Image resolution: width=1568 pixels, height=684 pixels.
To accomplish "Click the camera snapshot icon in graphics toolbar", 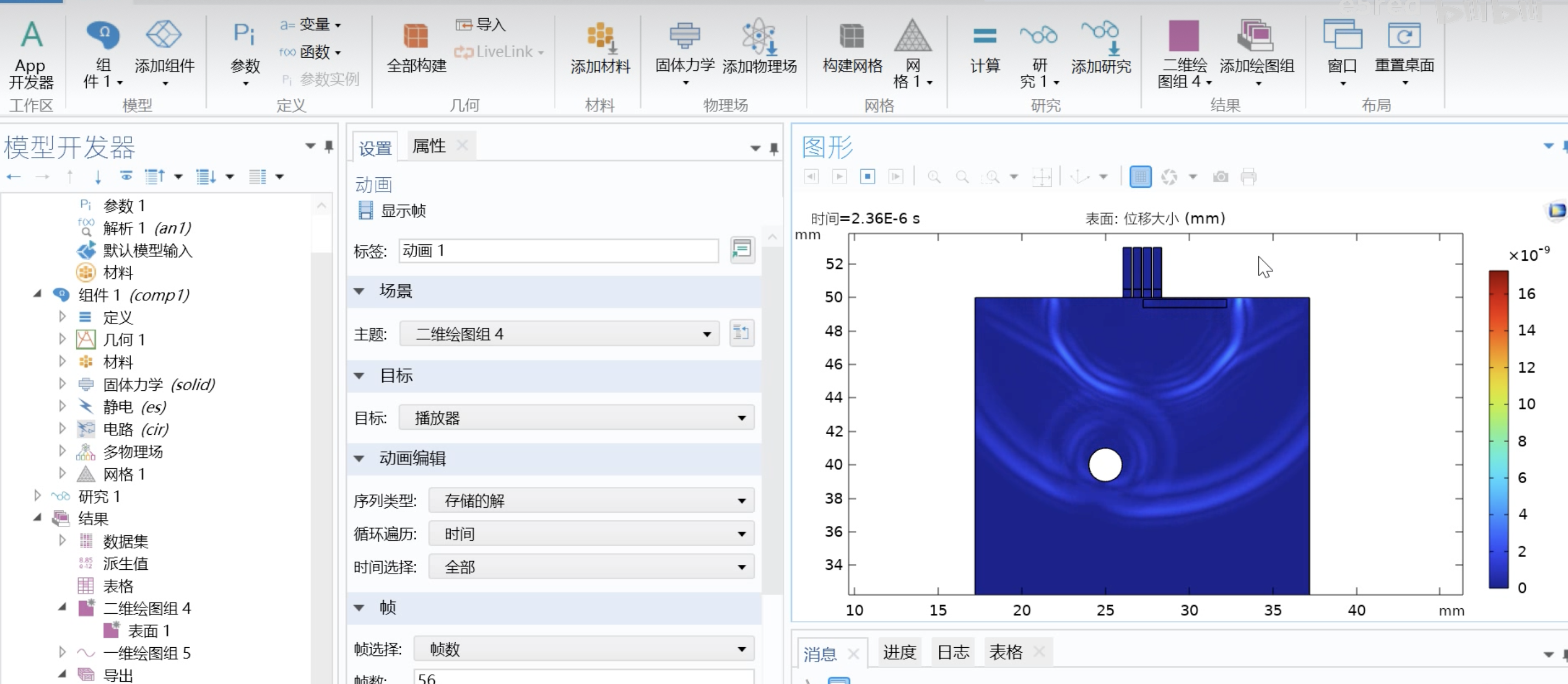I will (1220, 177).
